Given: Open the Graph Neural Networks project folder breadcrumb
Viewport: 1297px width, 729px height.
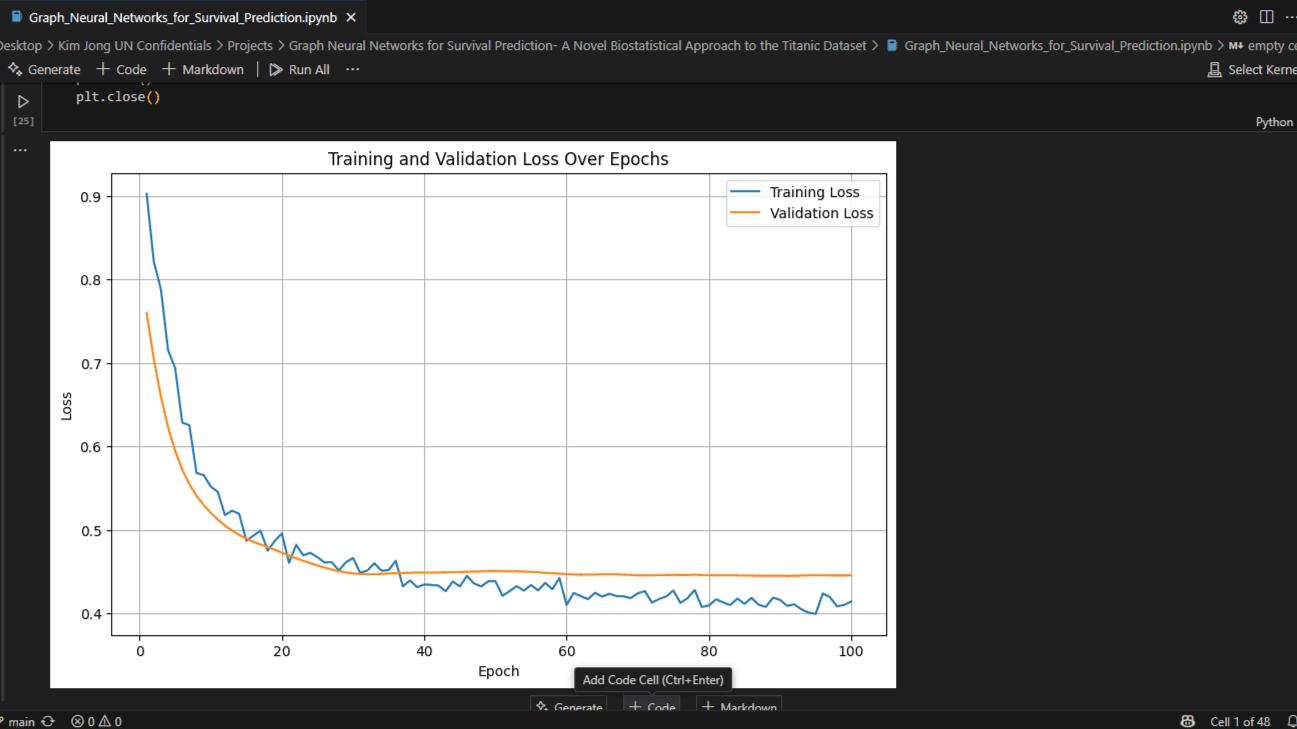Looking at the screenshot, I should click(578, 45).
